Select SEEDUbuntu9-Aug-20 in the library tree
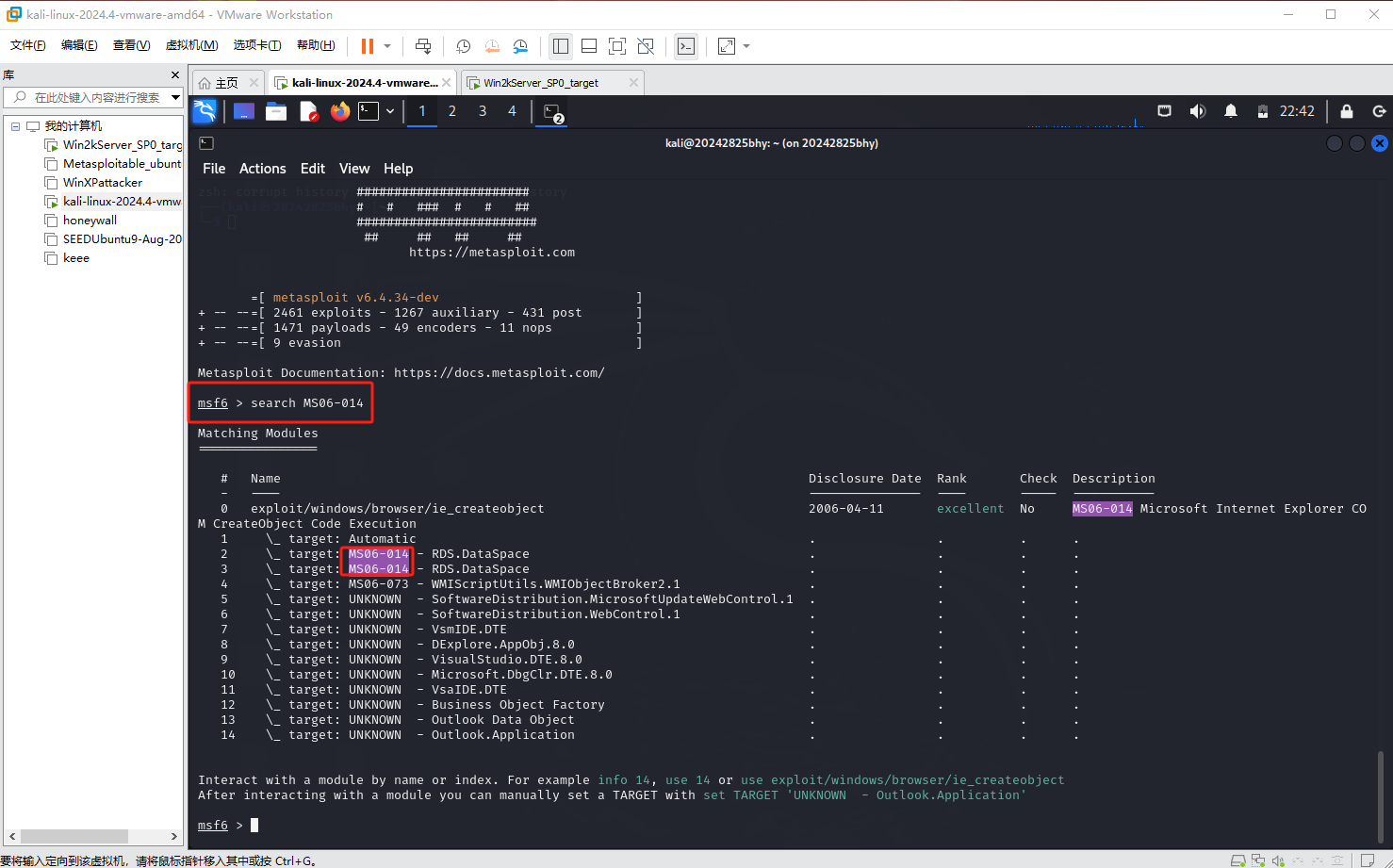The width and height of the screenshot is (1393, 868). click(x=114, y=239)
